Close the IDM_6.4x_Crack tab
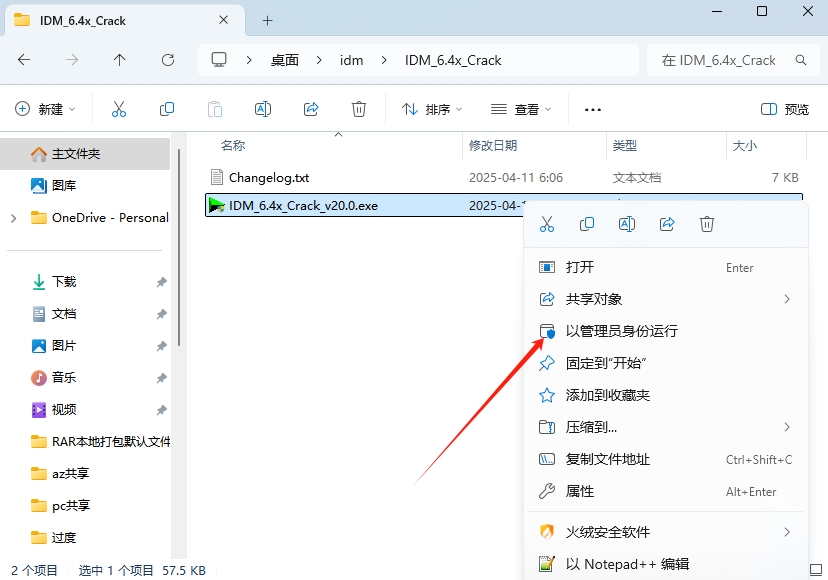Screen dimensions: 828x580 click(x=223, y=20)
